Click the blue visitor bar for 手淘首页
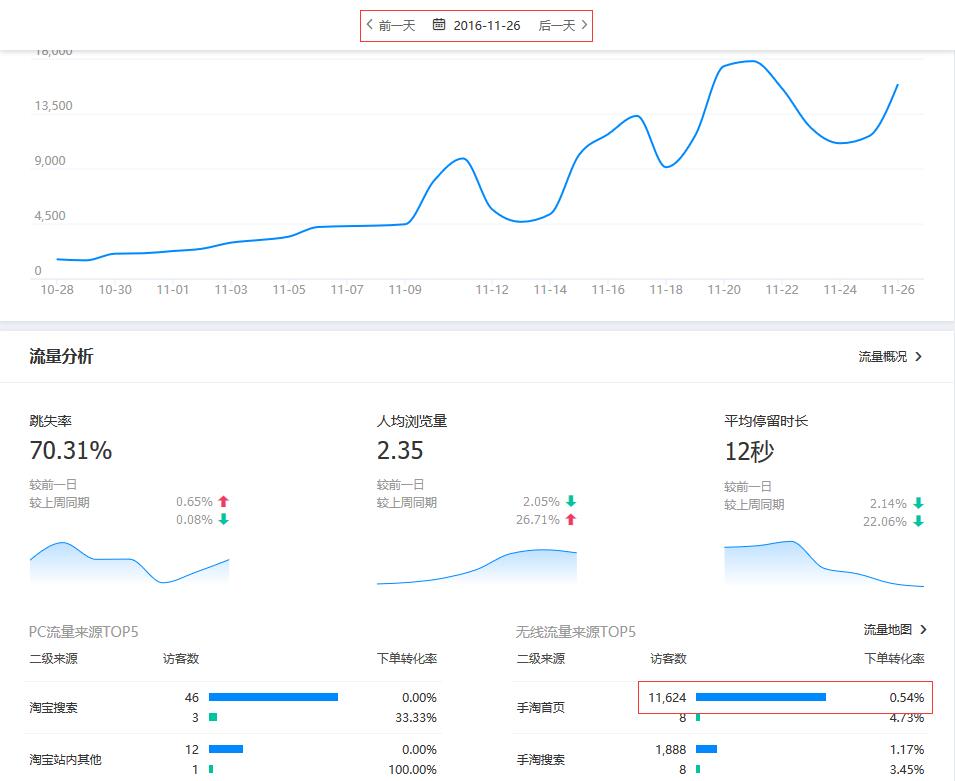This screenshot has height=781, width=955. point(762,697)
